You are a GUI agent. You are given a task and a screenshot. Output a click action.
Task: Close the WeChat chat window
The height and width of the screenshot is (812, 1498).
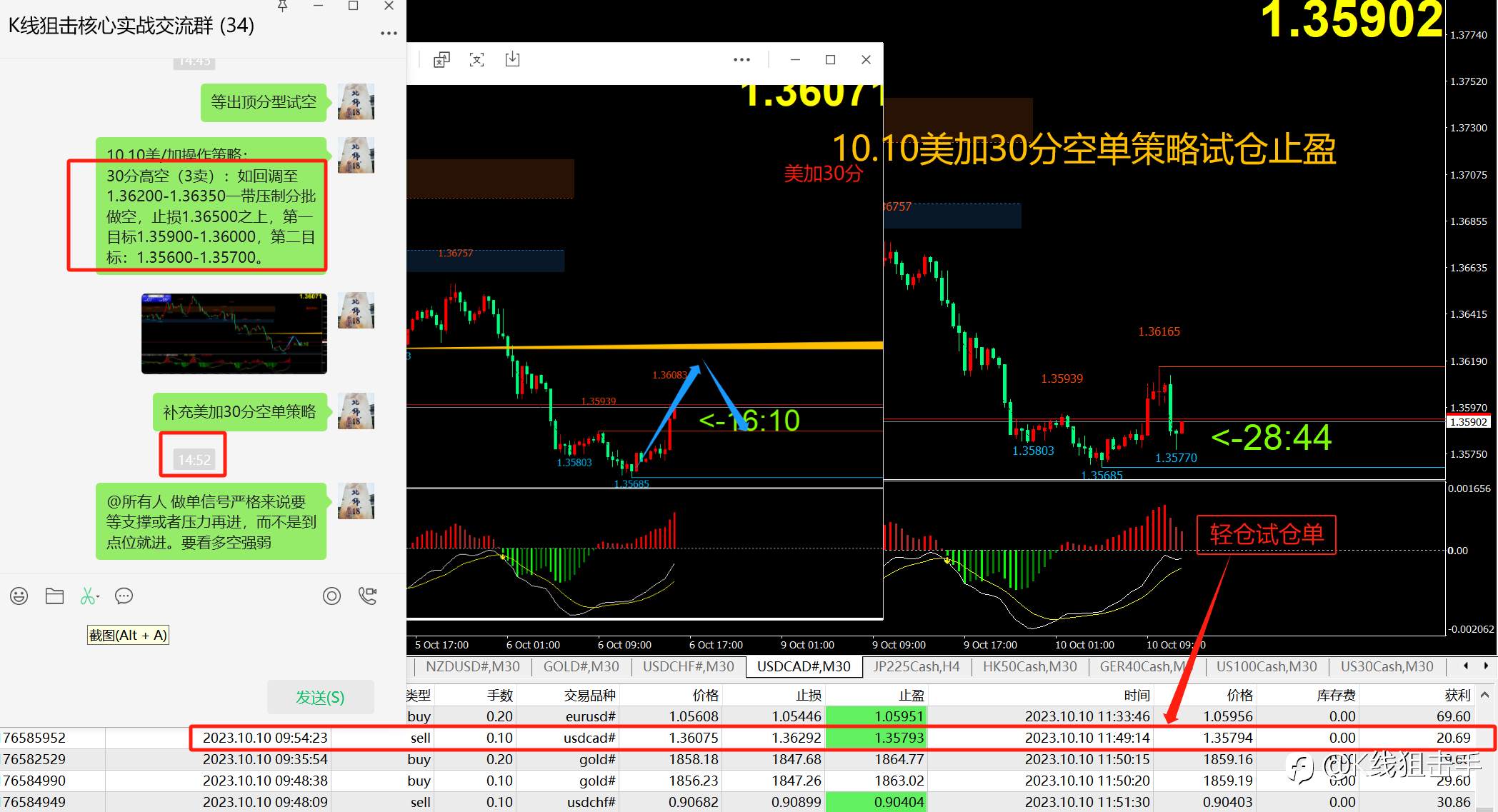click(389, 6)
